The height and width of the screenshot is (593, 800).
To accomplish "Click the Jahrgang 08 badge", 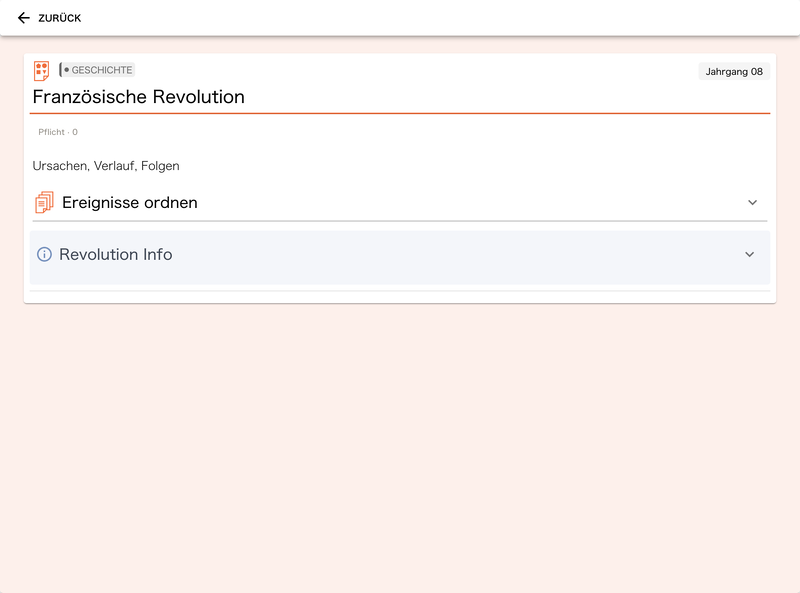I will click(x=734, y=71).
